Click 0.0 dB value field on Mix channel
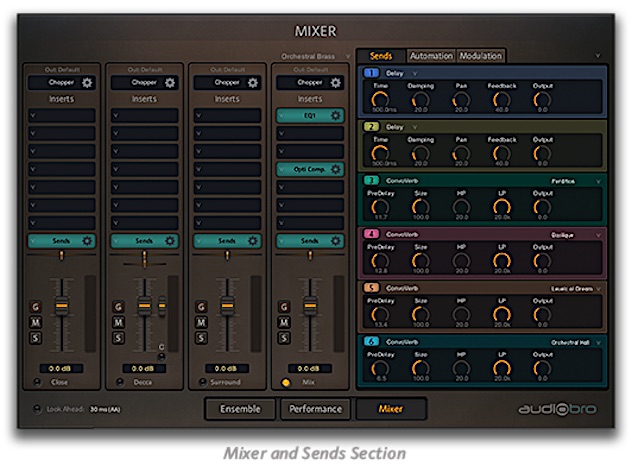 [x=310, y=368]
